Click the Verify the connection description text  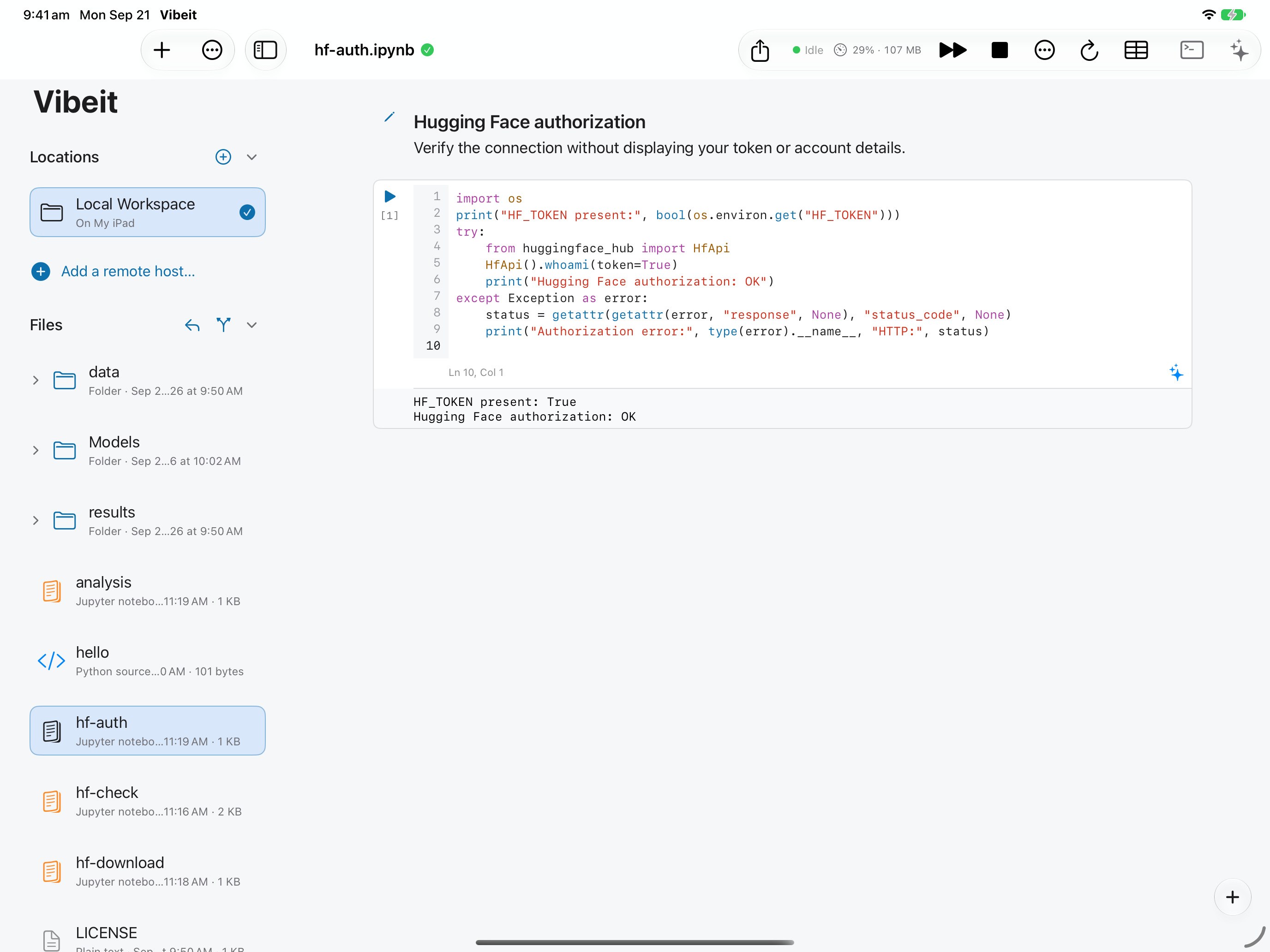click(659, 148)
